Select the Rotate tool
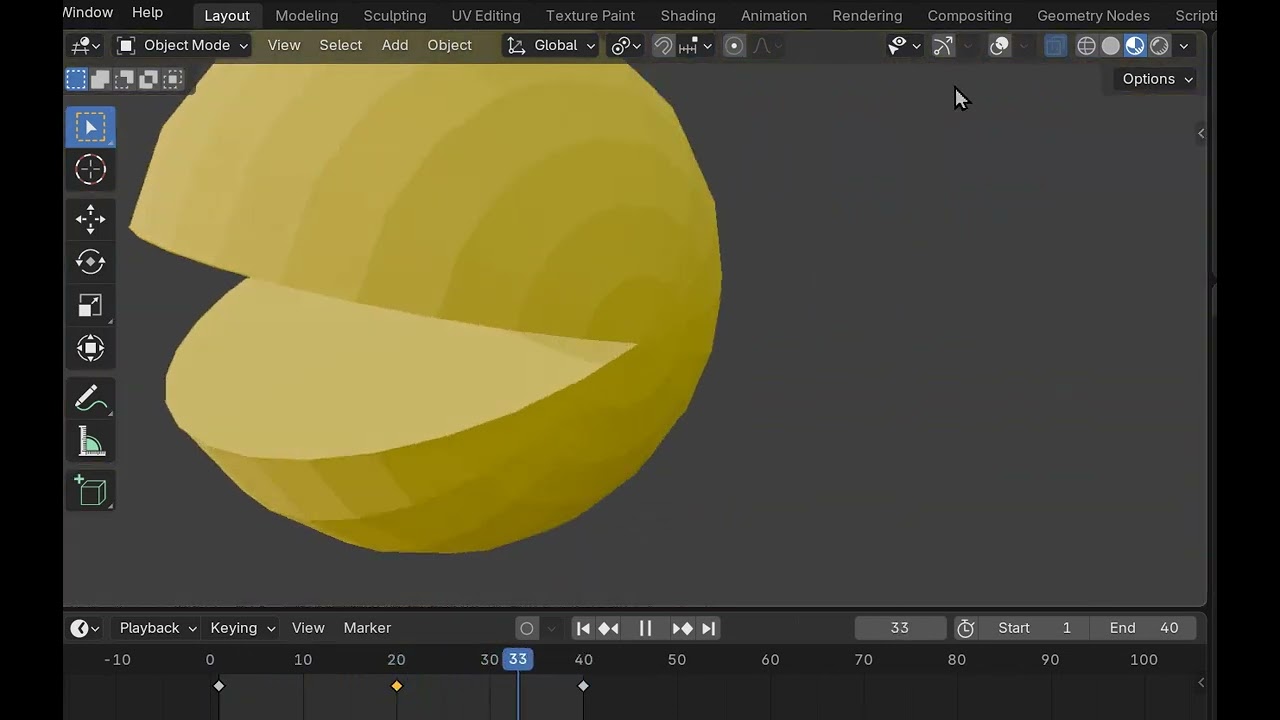Viewport: 1280px width, 720px height. pyautogui.click(x=91, y=262)
